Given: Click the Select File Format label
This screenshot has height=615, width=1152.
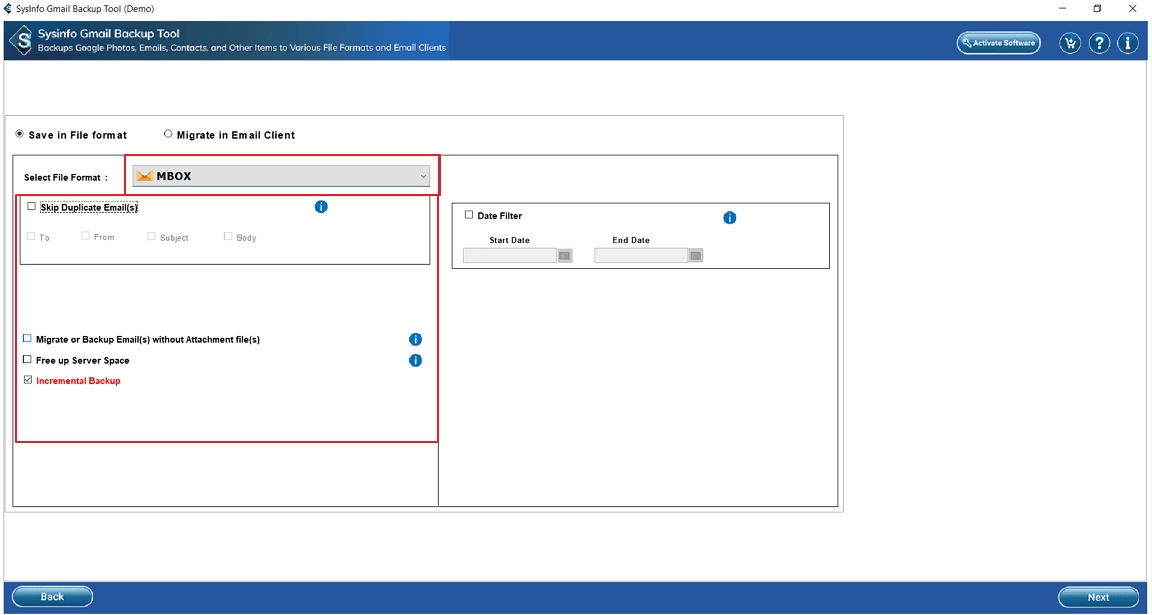Looking at the screenshot, I should (x=66, y=178).
